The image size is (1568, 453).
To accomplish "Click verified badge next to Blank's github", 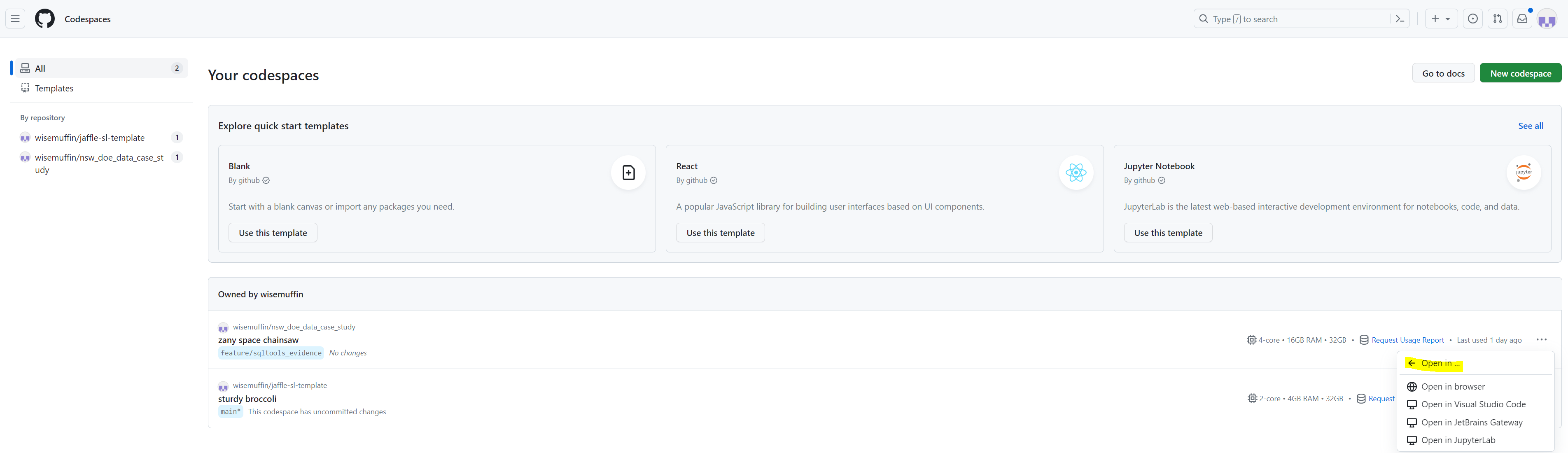I will click(266, 180).
